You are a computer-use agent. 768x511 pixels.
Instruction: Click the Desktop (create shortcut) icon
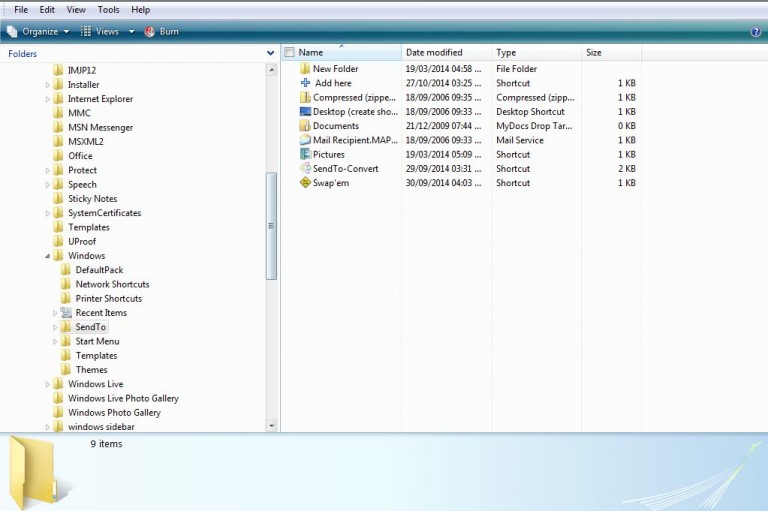(305, 112)
